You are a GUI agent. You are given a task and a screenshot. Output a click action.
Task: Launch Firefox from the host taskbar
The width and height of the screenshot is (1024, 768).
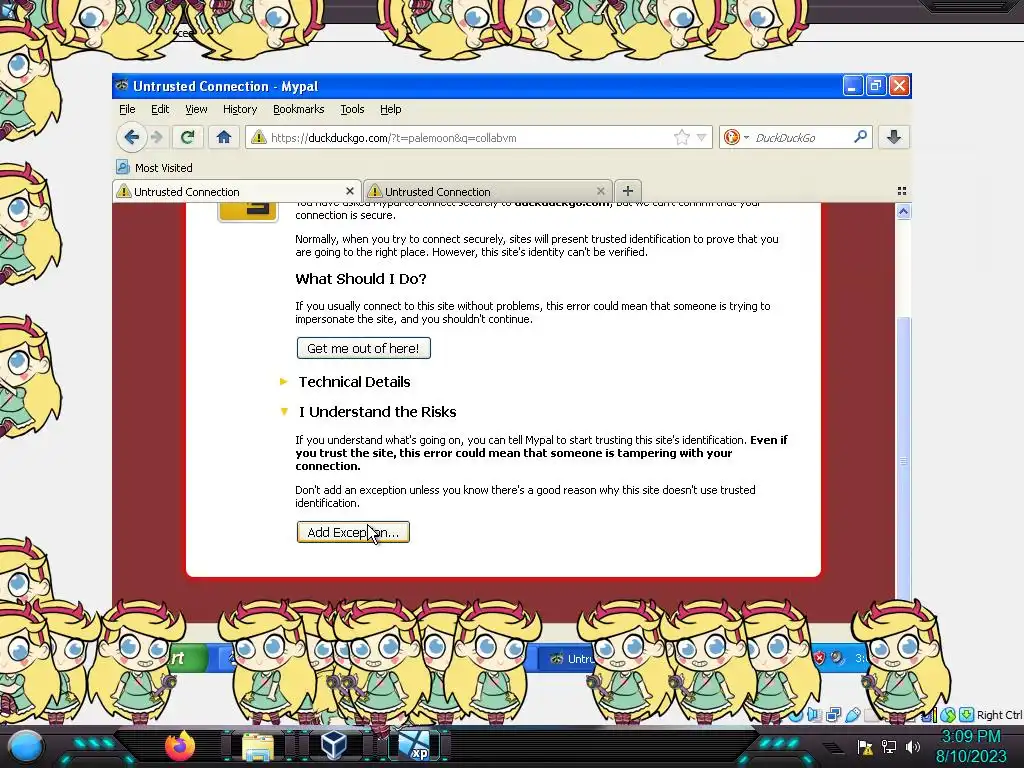click(x=180, y=746)
